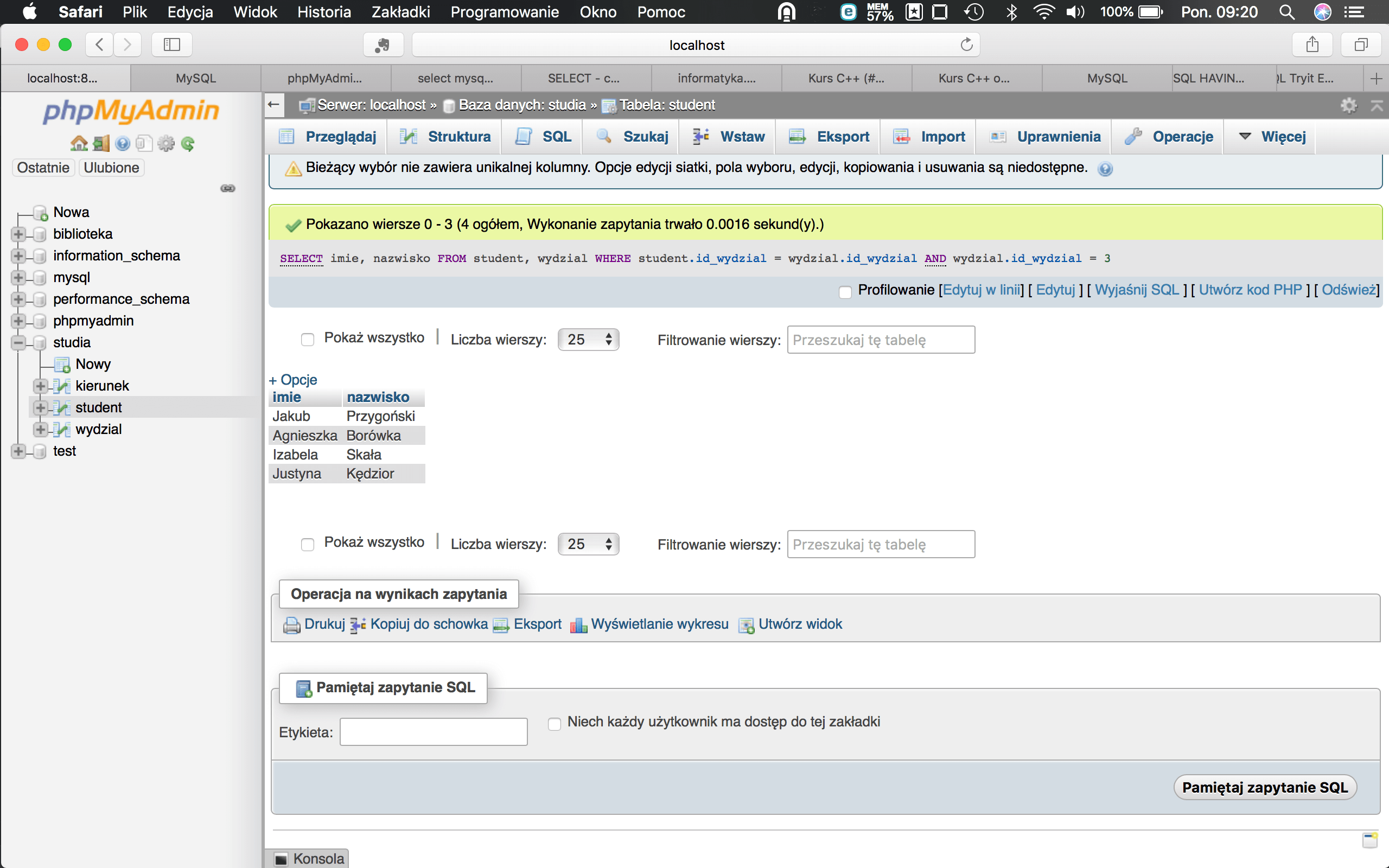Open the bookmark icon at page bottom right
Image resolution: width=1389 pixels, height=868 pixels.
(x=1369, y=840)
